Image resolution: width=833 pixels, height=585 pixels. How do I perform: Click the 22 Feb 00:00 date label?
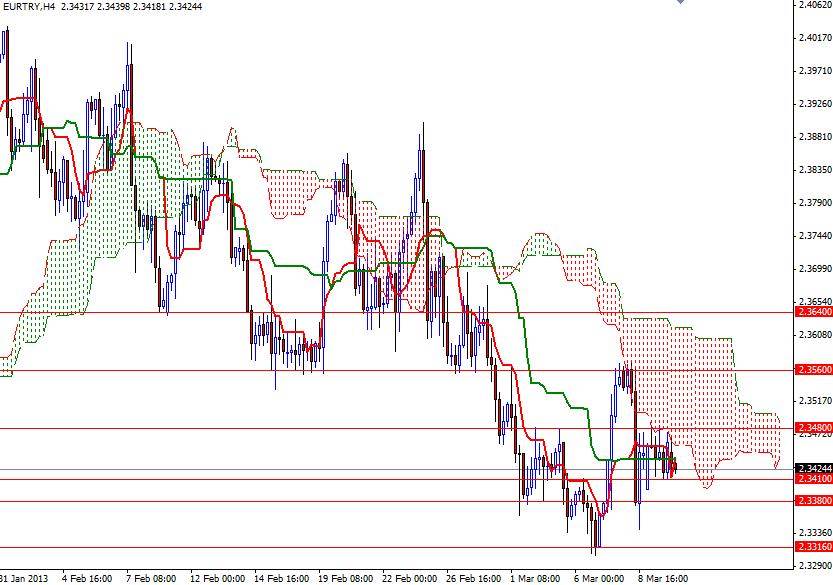411,578
